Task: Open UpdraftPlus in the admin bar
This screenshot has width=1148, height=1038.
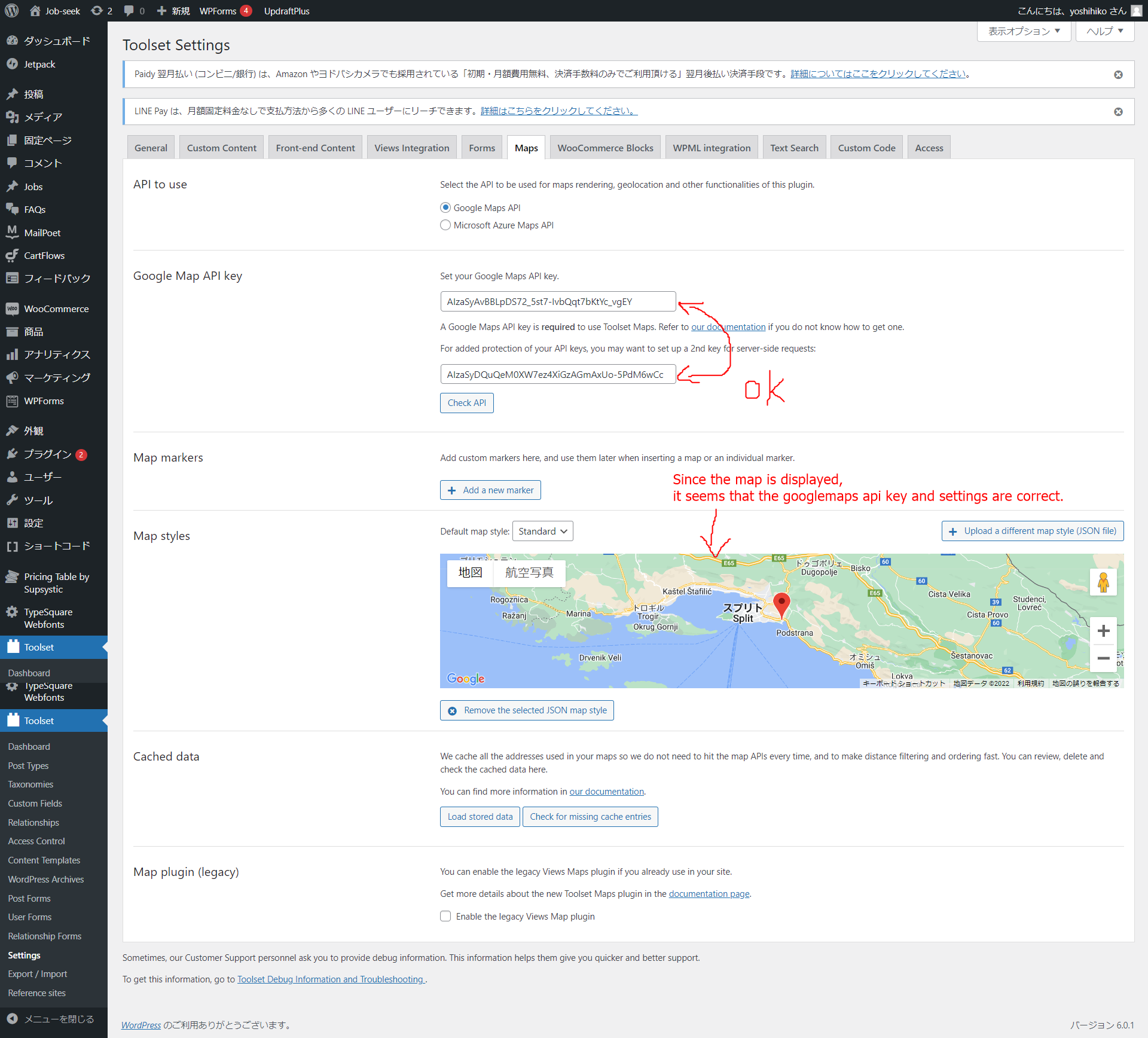Action: (287, 11)
